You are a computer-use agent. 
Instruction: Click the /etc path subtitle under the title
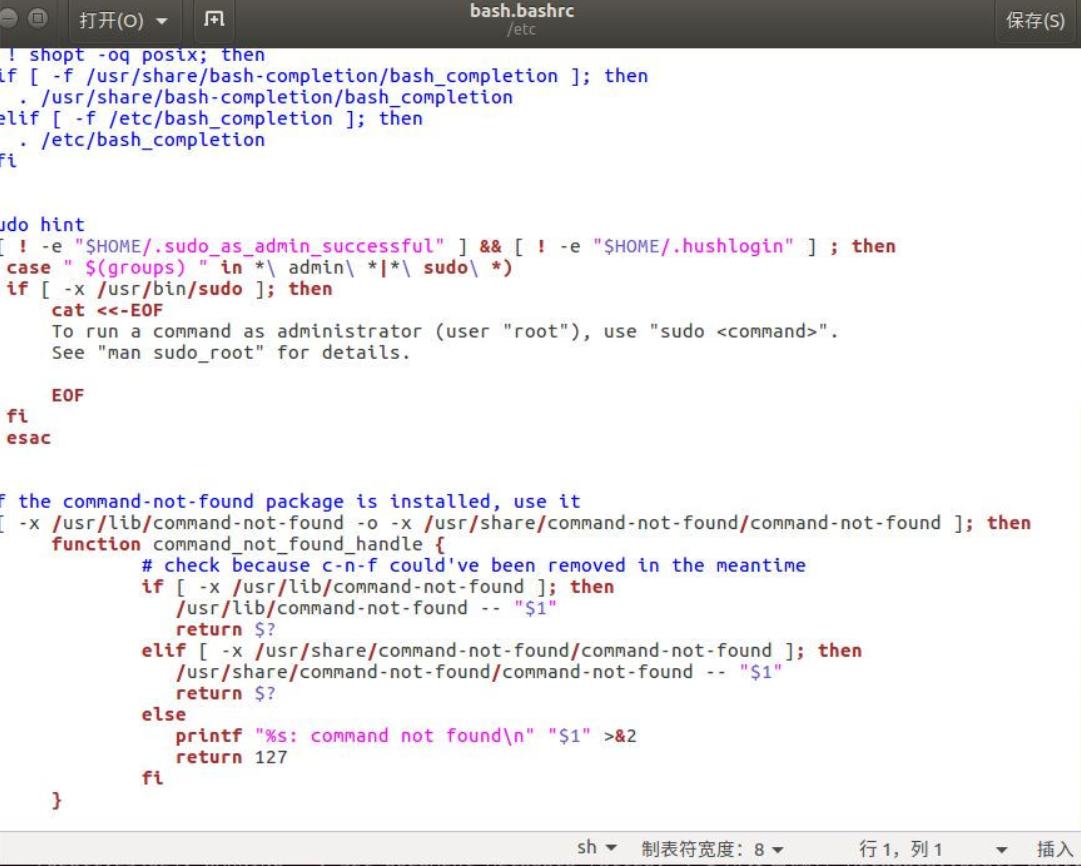pyautogui.click(x=521, y=30)
